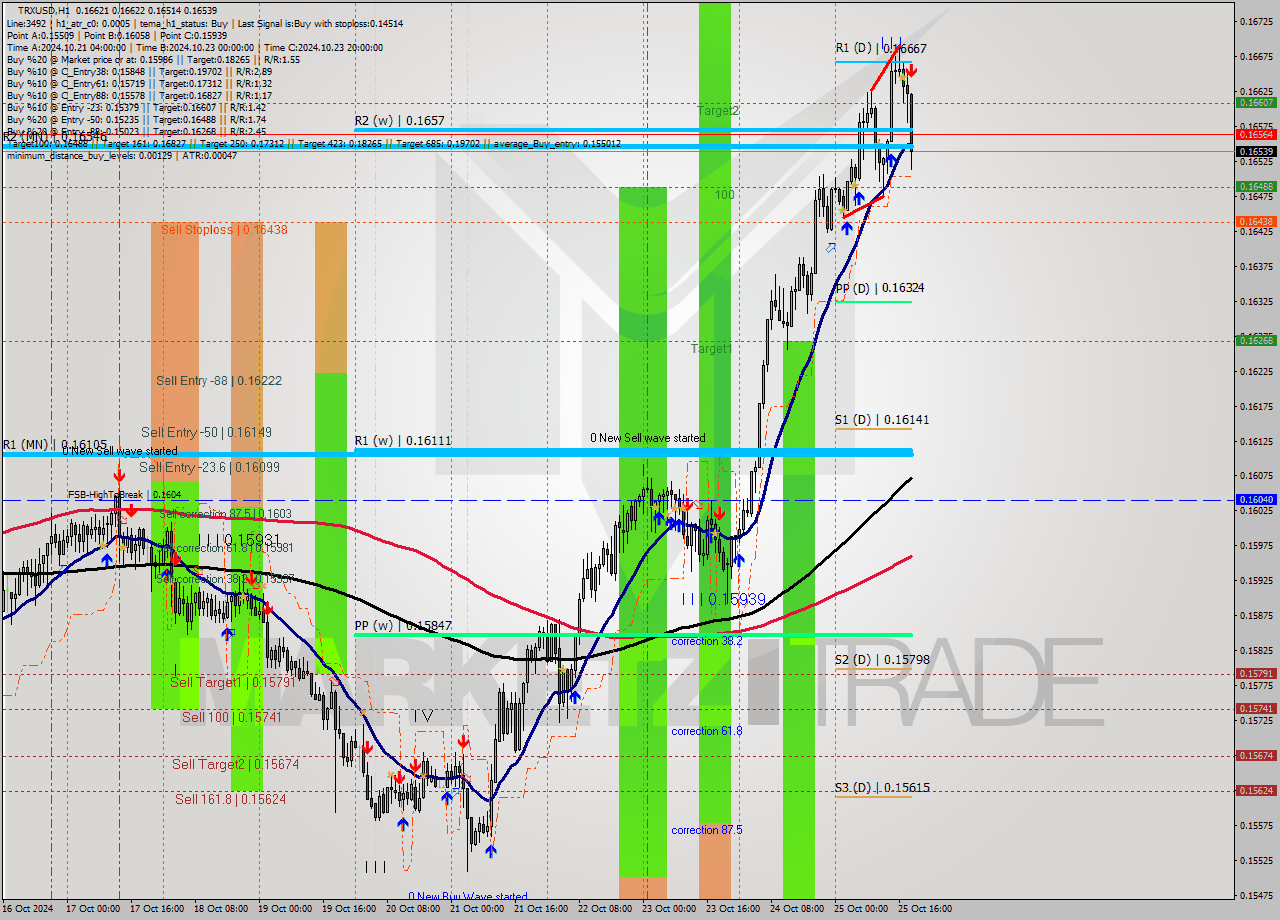Click the R1 (w) | 0.16111 label
This screenshot has width=1280, height=920.
click(402, 440)
